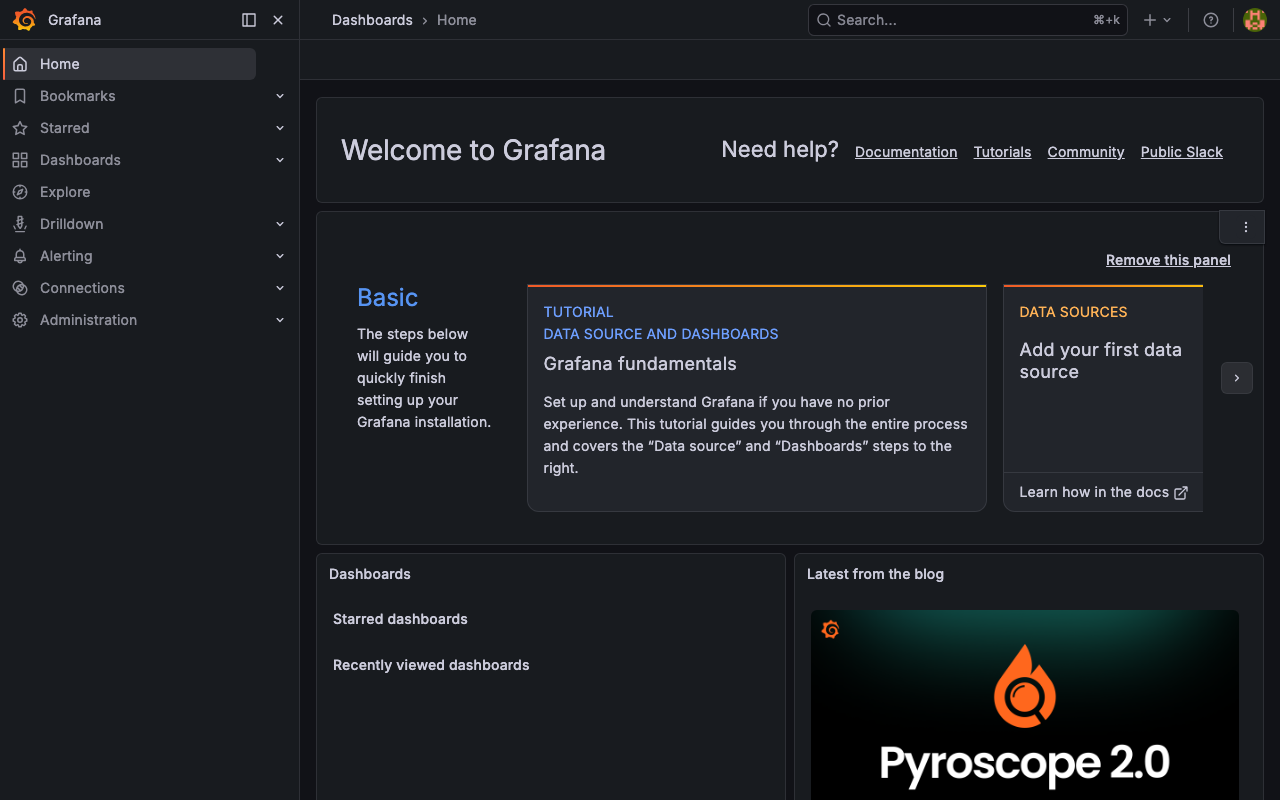Expand the Starred section chevron
This screenshot has width=1280, height=800.
pos(280,128)
